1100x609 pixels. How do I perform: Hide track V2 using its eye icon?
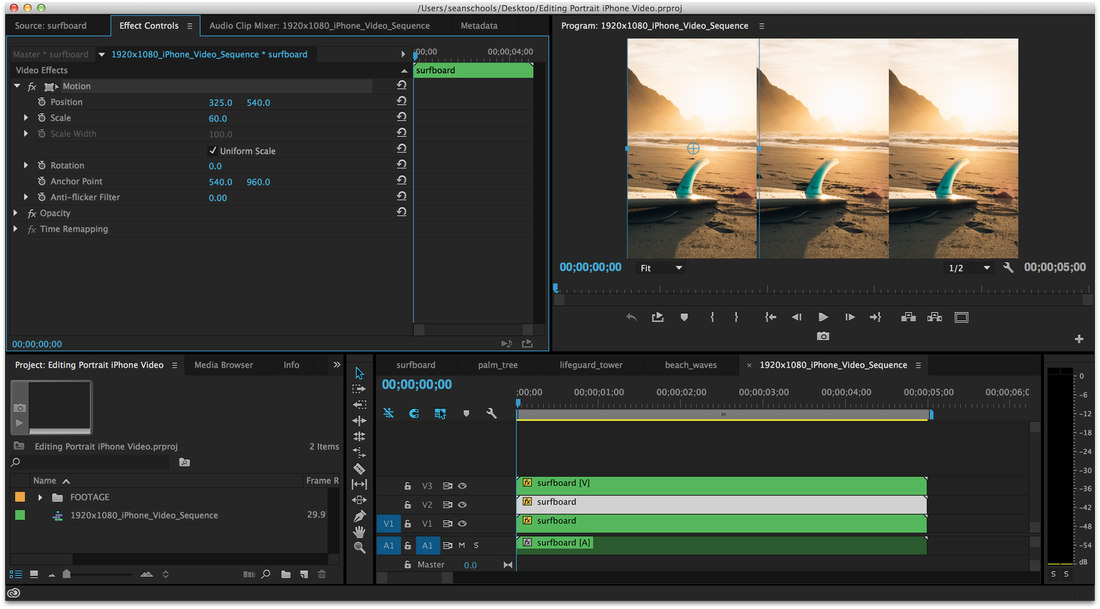(x=462, y=505)
